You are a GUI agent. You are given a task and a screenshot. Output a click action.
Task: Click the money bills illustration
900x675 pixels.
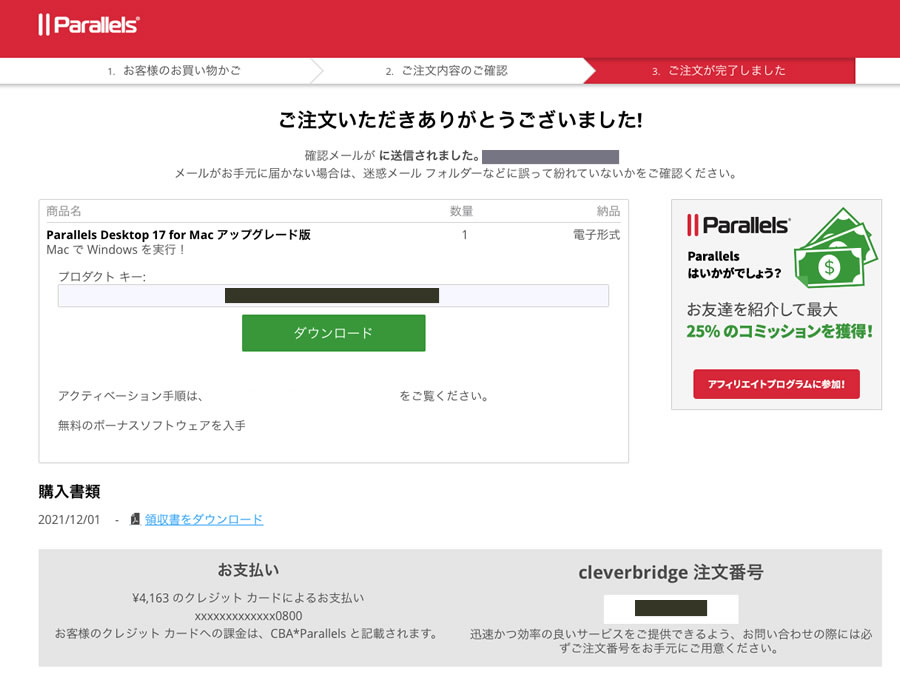coord(836,248)
